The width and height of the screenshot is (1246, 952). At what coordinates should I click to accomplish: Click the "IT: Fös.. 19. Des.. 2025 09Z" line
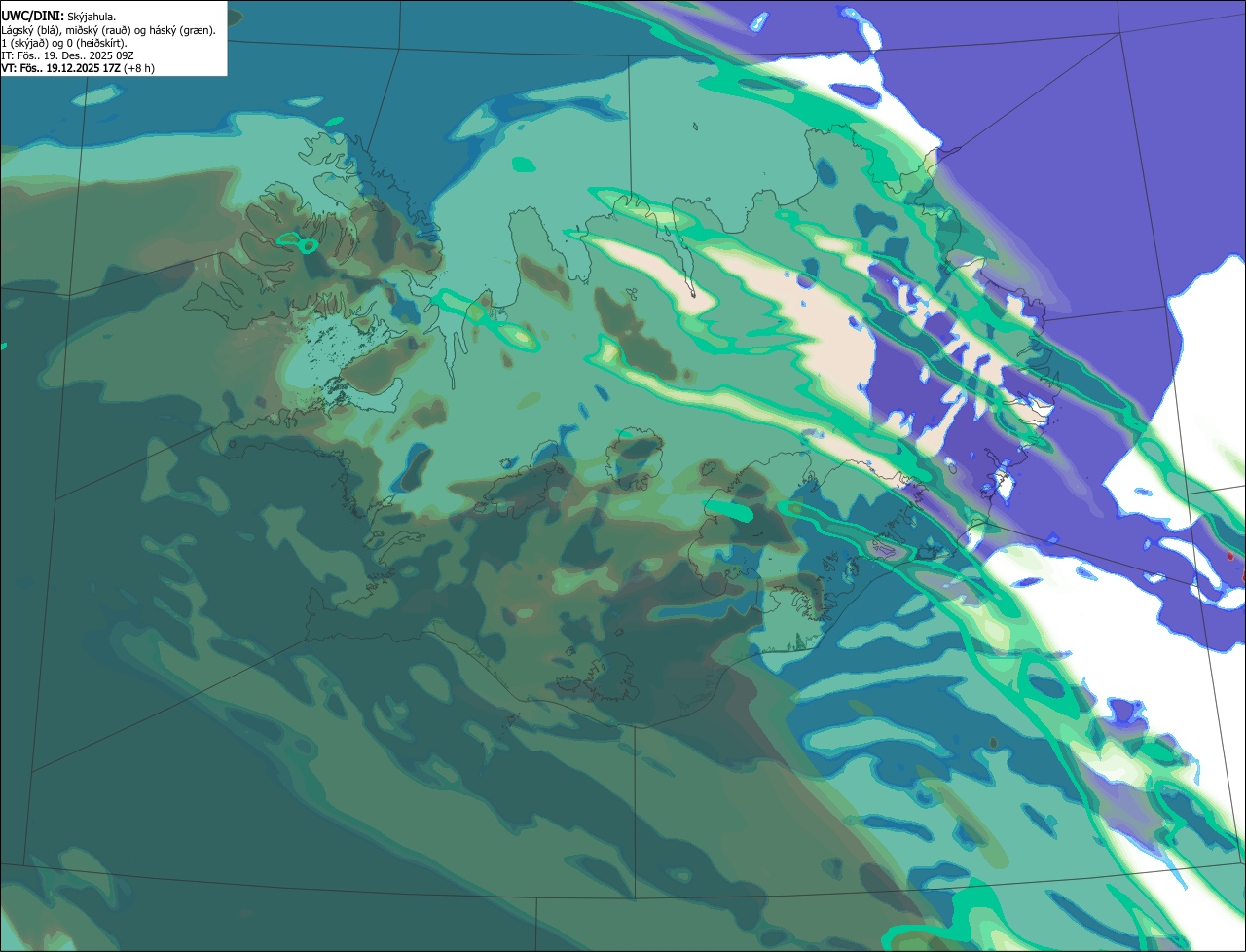pos(67,55)
